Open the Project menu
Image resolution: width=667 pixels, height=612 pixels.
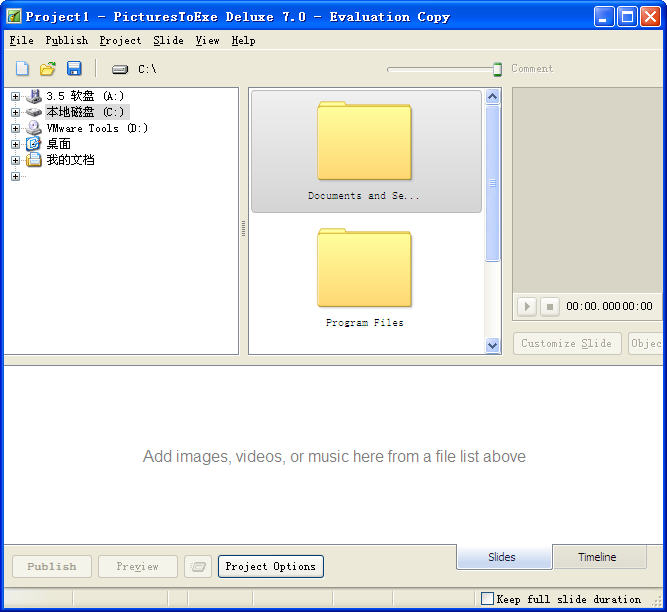pyautogui.click(x=120, y=40)
